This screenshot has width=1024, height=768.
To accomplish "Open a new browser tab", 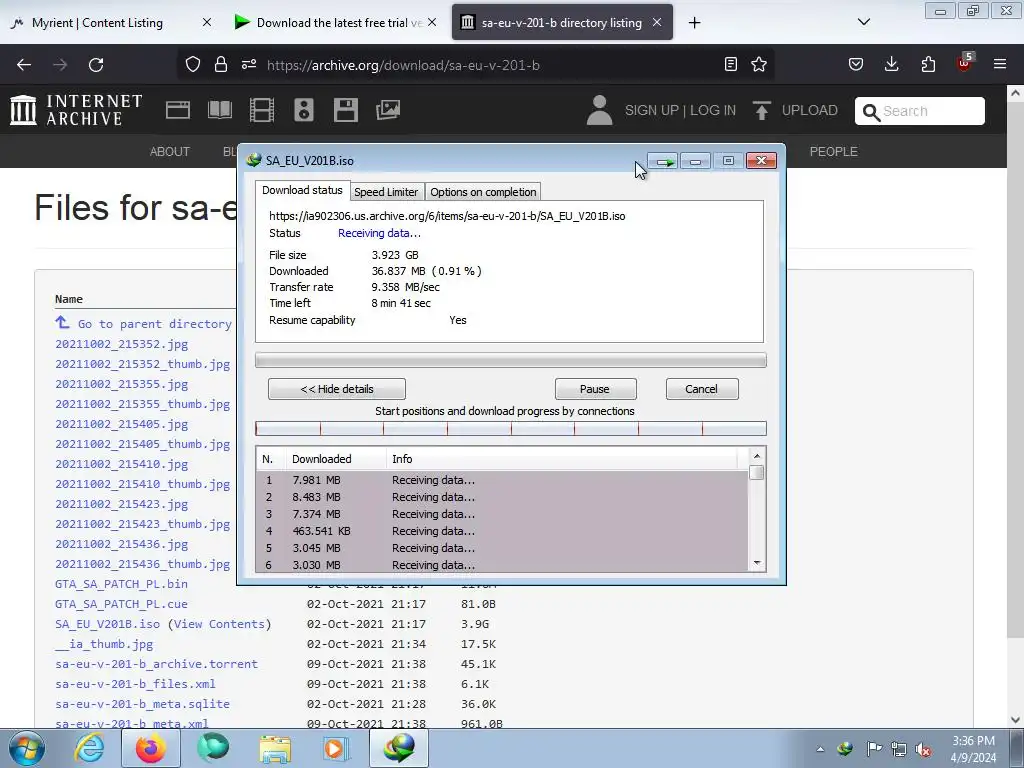I will 694,23.
